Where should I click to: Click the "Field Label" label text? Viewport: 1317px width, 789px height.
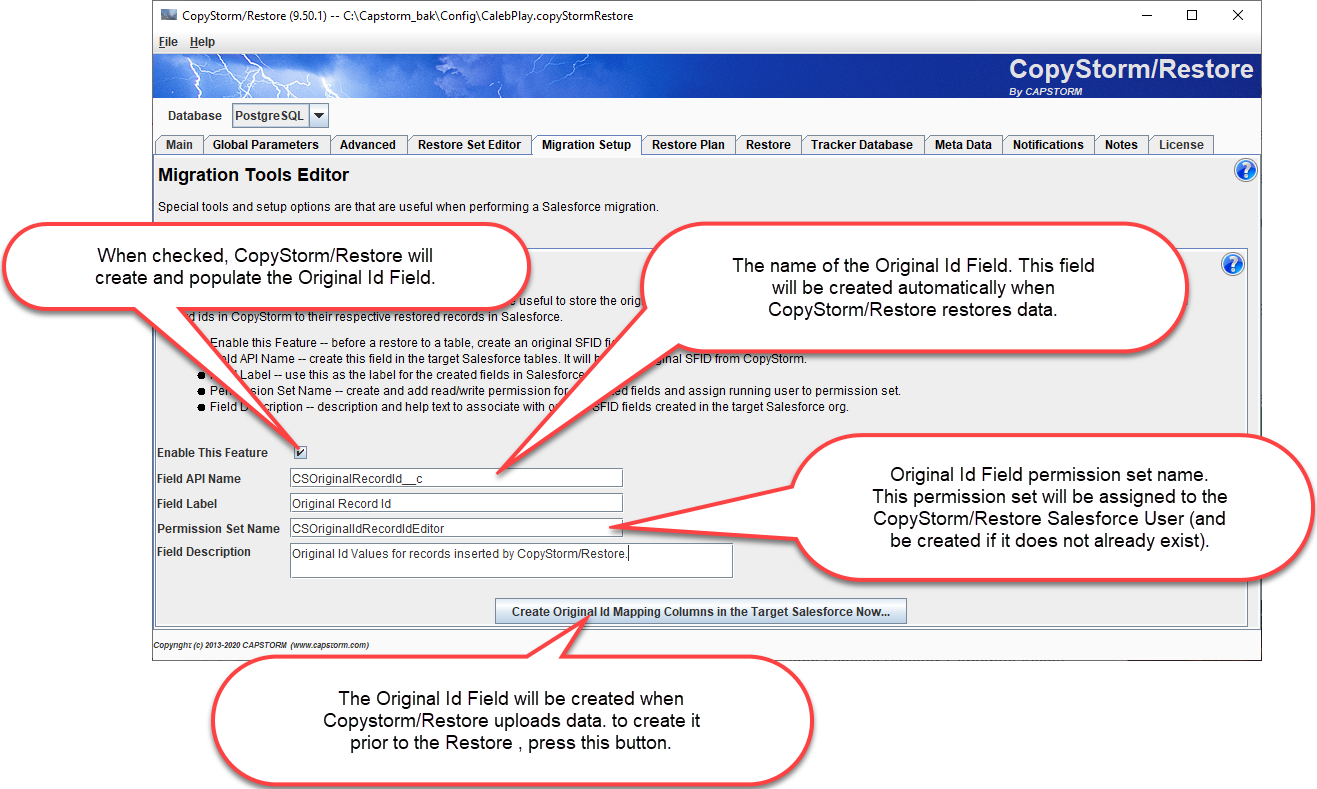tap(187, 504)
